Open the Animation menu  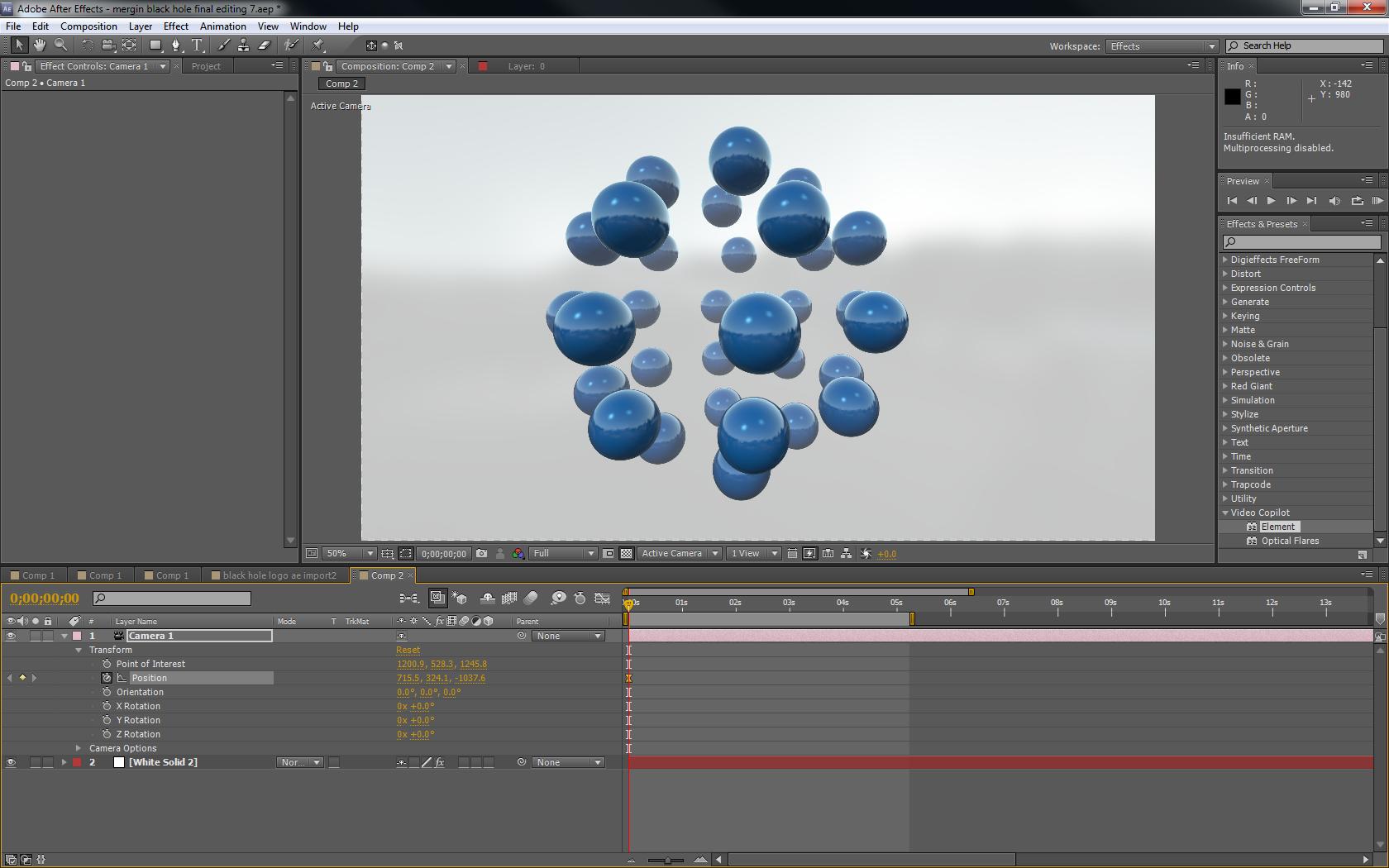coord(222,26)
